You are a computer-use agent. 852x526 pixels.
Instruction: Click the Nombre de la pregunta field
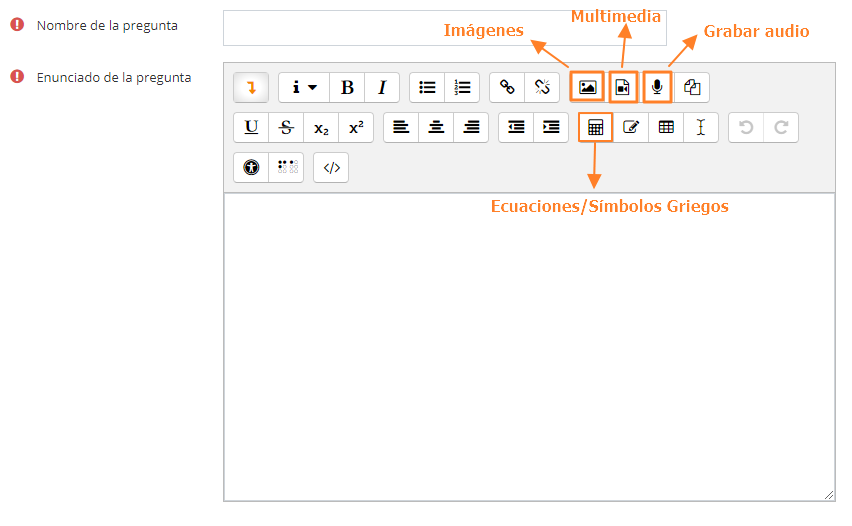444,28
